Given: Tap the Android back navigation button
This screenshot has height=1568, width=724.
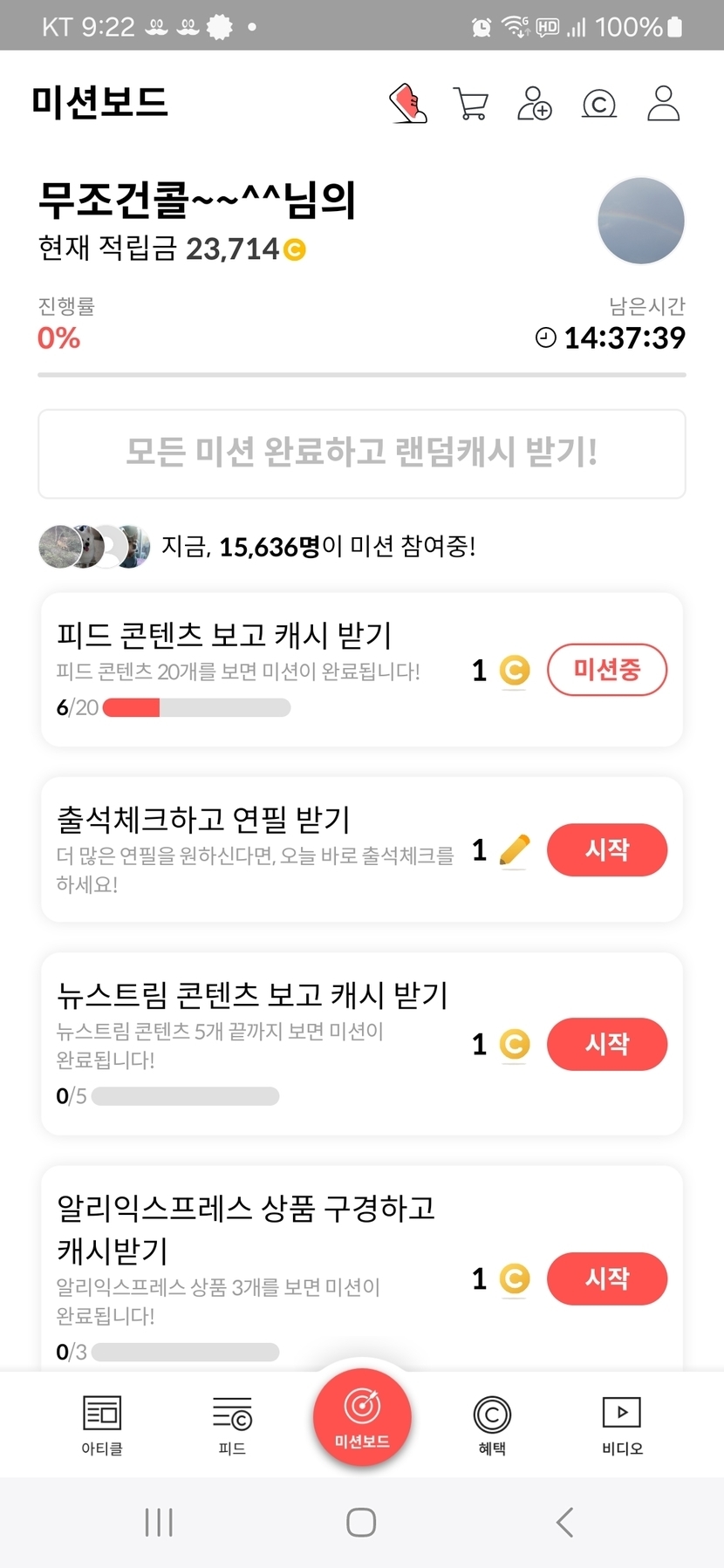Looking at the screenshot, I should 564,1523.
